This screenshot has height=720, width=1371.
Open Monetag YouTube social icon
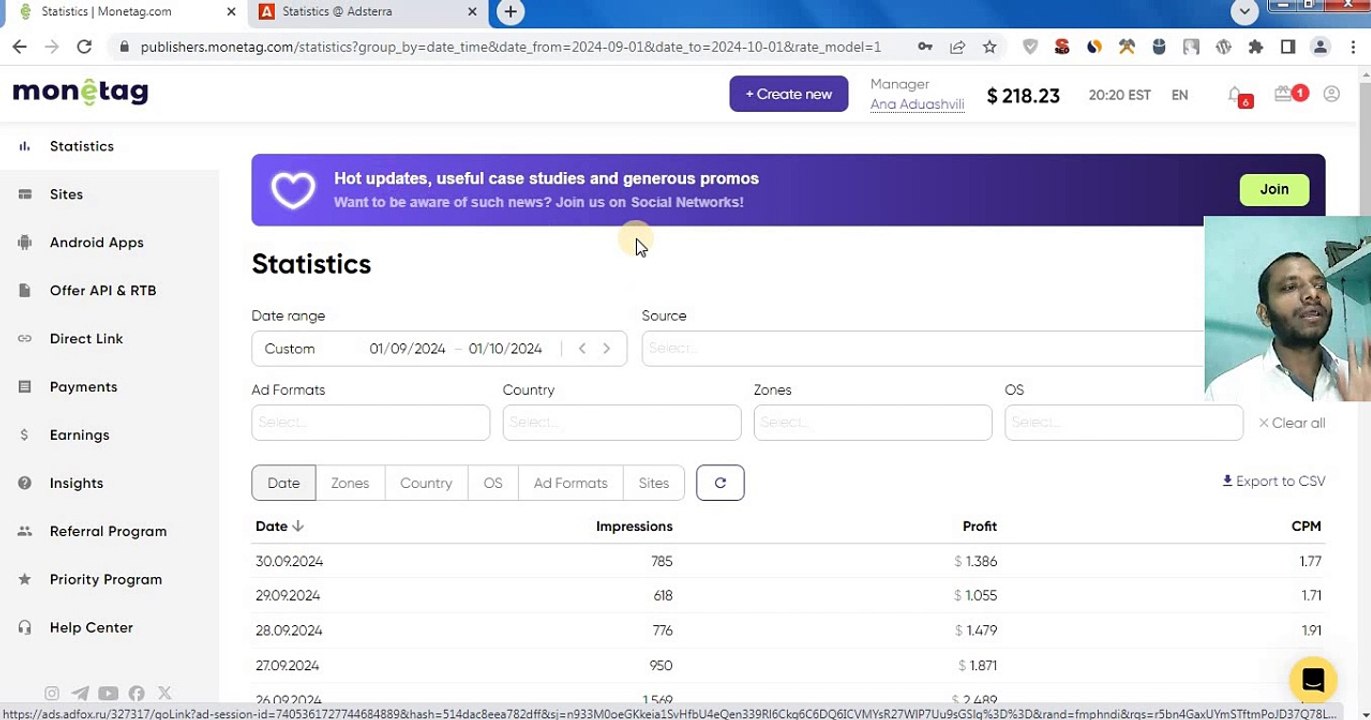coord(108,693)
